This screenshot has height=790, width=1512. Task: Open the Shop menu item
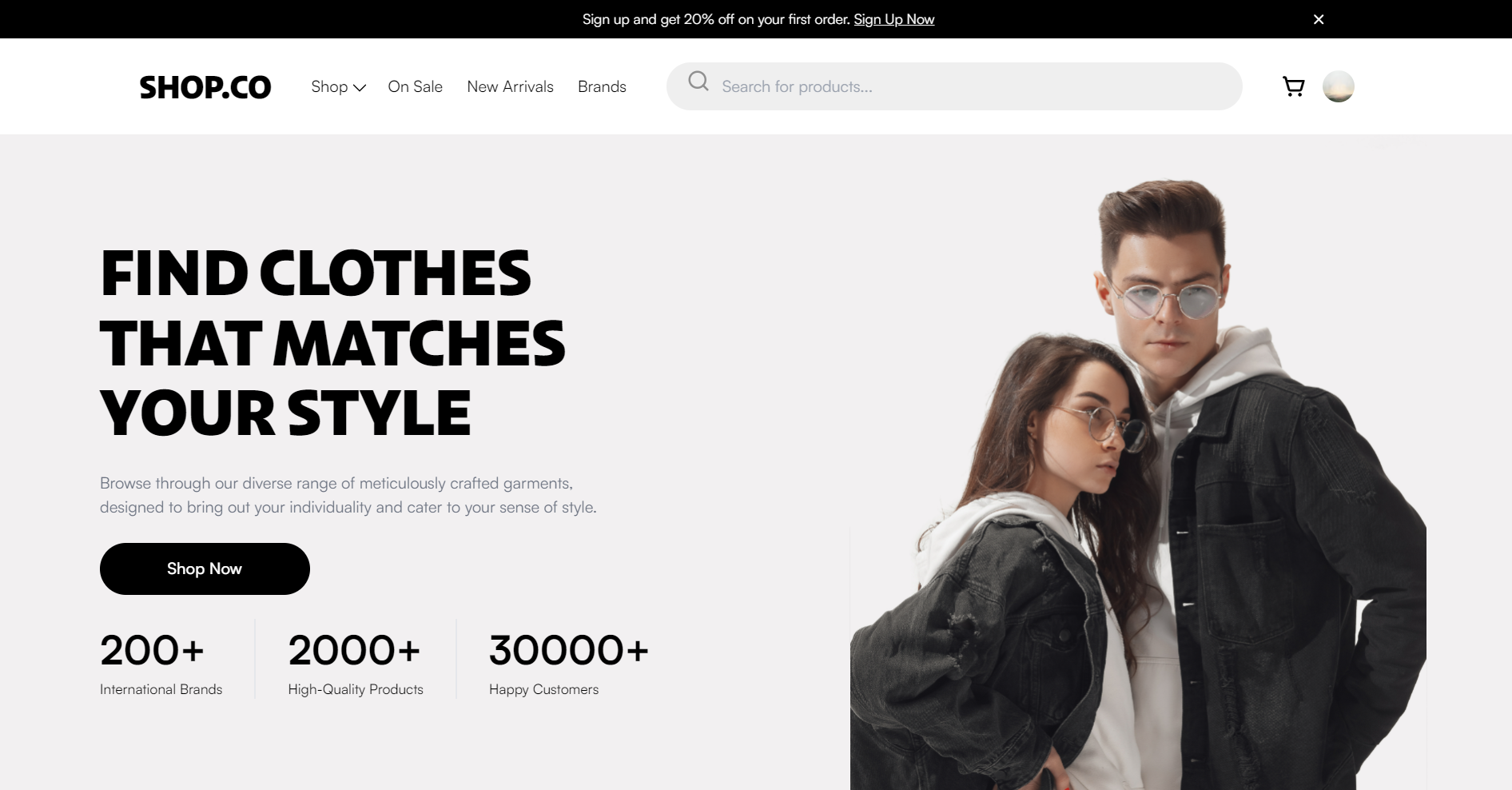[329, 86]
